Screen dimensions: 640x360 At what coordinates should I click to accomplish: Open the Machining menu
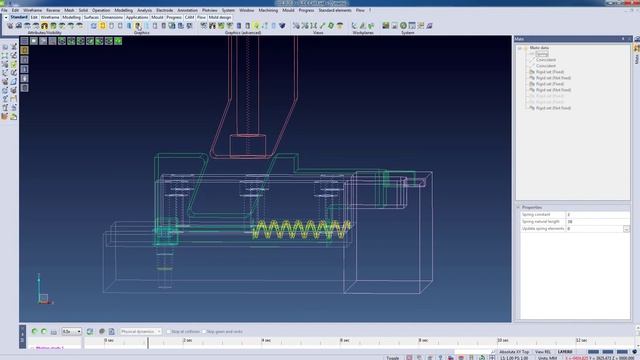(268, 10)
